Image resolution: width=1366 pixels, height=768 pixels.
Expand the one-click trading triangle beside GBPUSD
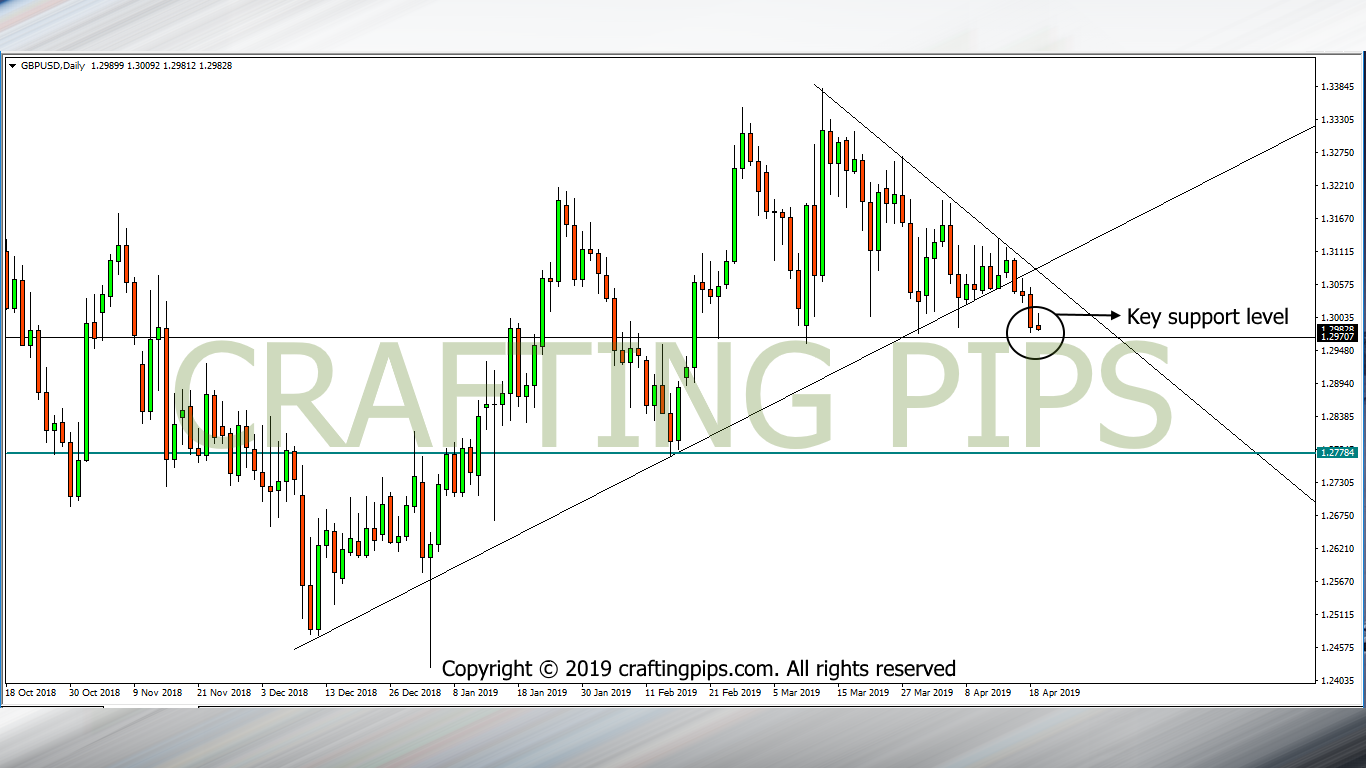[12, 66]
